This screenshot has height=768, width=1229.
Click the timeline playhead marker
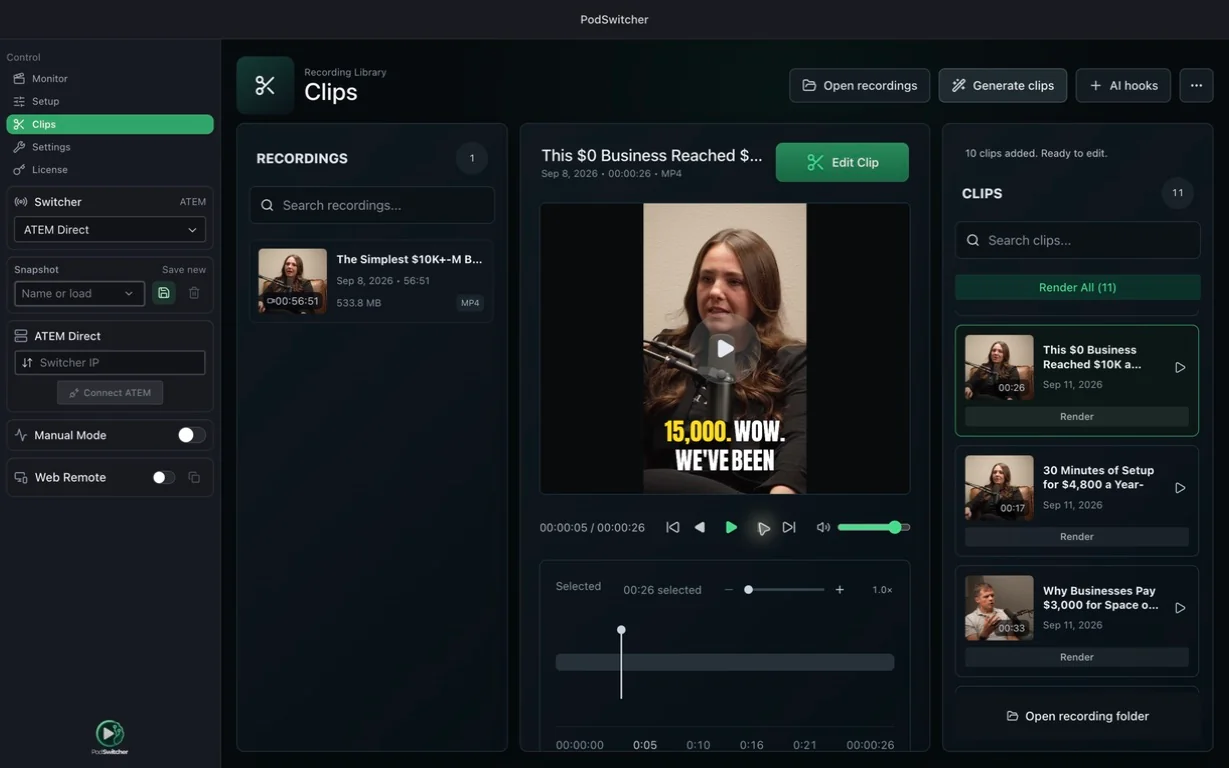point(621,630)
